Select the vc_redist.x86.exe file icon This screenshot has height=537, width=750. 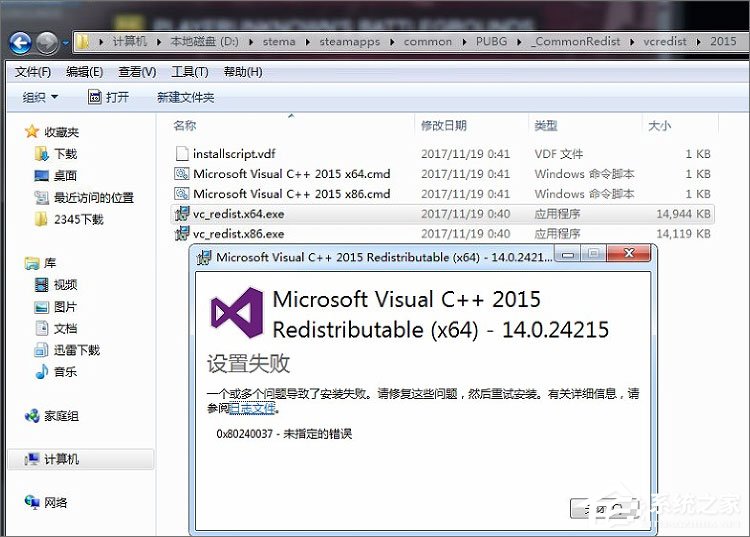click(182, 234)
